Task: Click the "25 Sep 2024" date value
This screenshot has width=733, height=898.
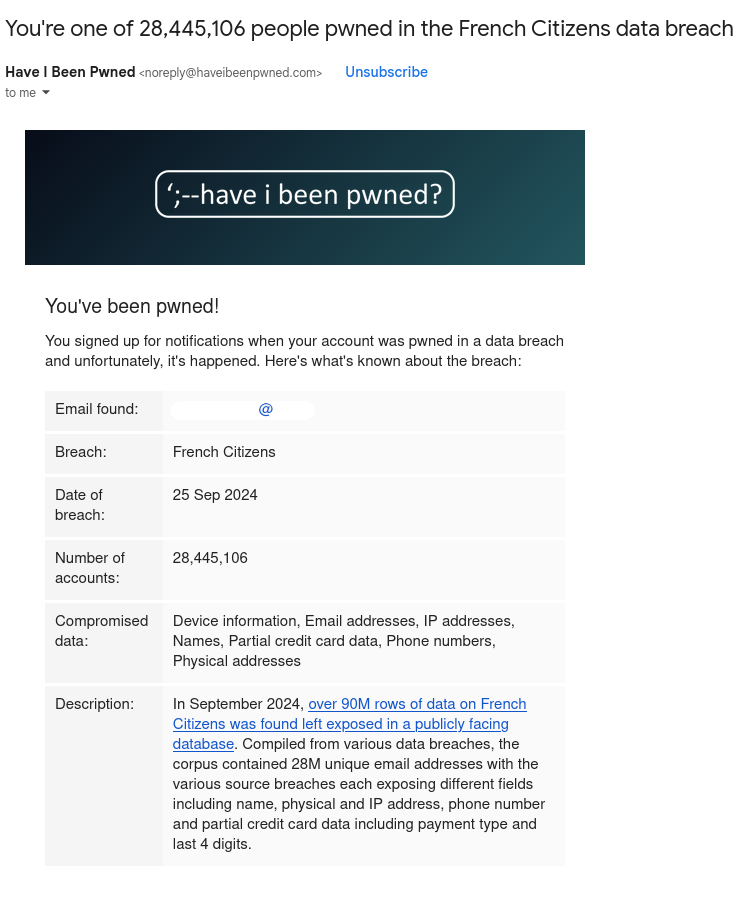Action: pyautogui.click(x=215, y=495)
